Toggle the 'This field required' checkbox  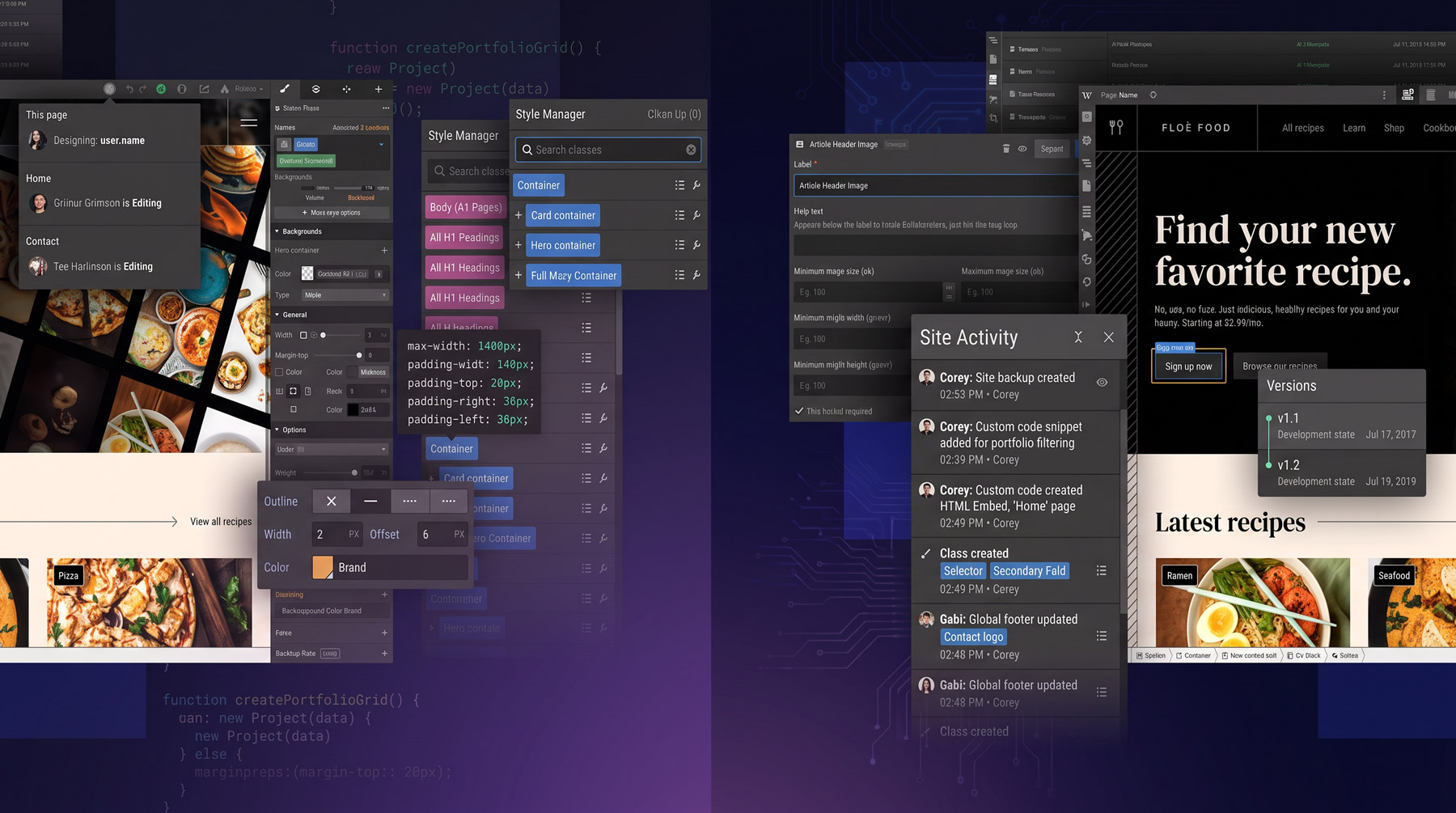tap(799, 411)
